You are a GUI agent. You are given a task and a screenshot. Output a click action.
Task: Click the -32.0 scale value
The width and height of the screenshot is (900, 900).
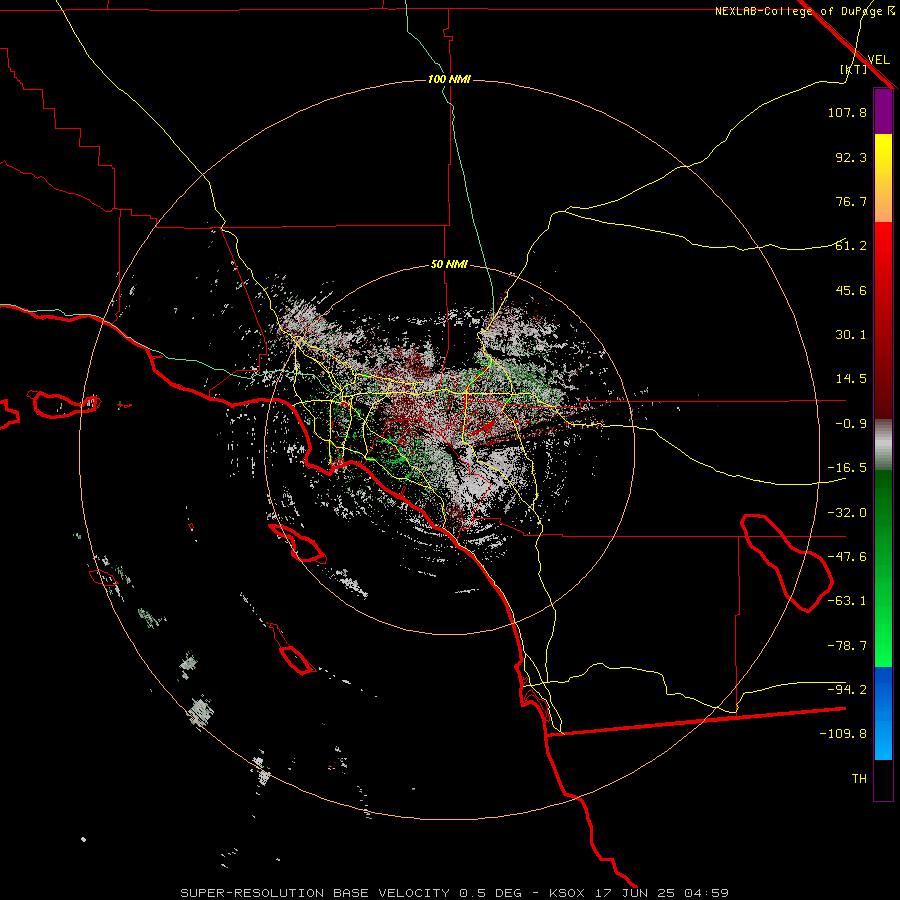coord(847,513)
